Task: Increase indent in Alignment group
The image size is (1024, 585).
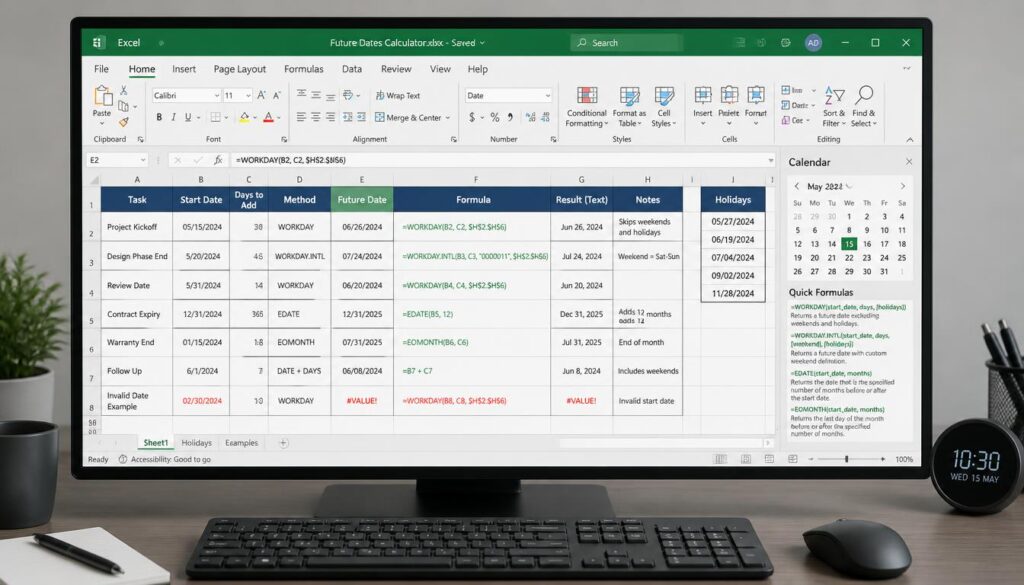Action: (x=361, y=118)
